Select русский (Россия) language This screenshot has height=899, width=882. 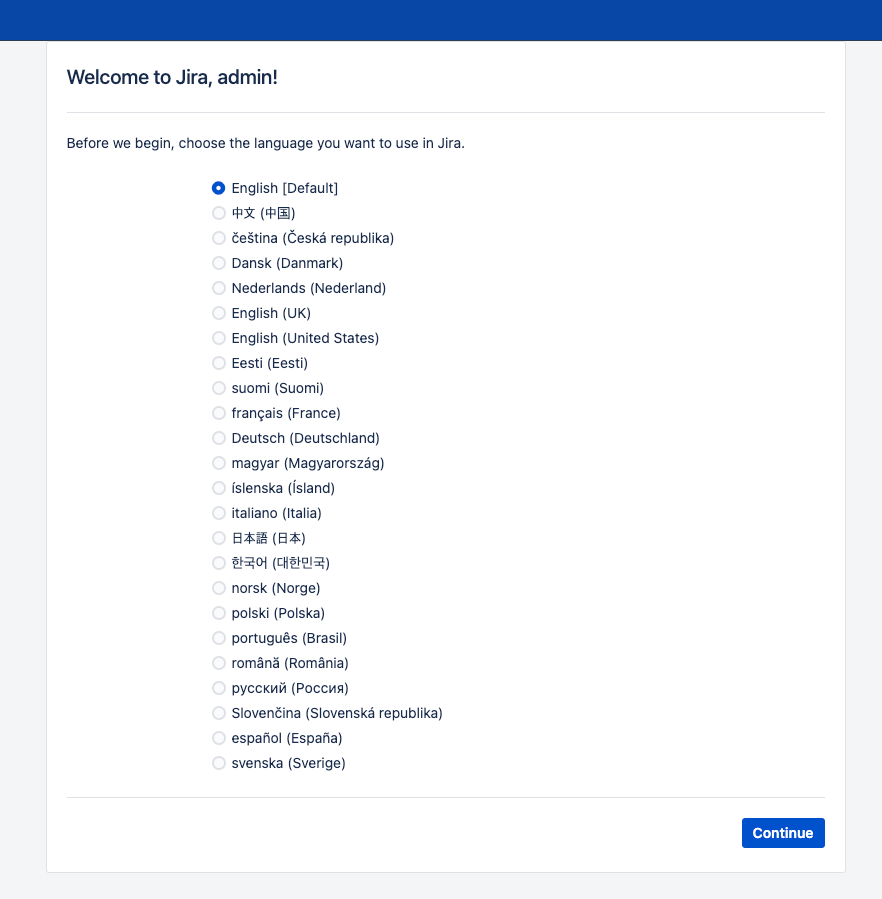(x=218, y=688)
